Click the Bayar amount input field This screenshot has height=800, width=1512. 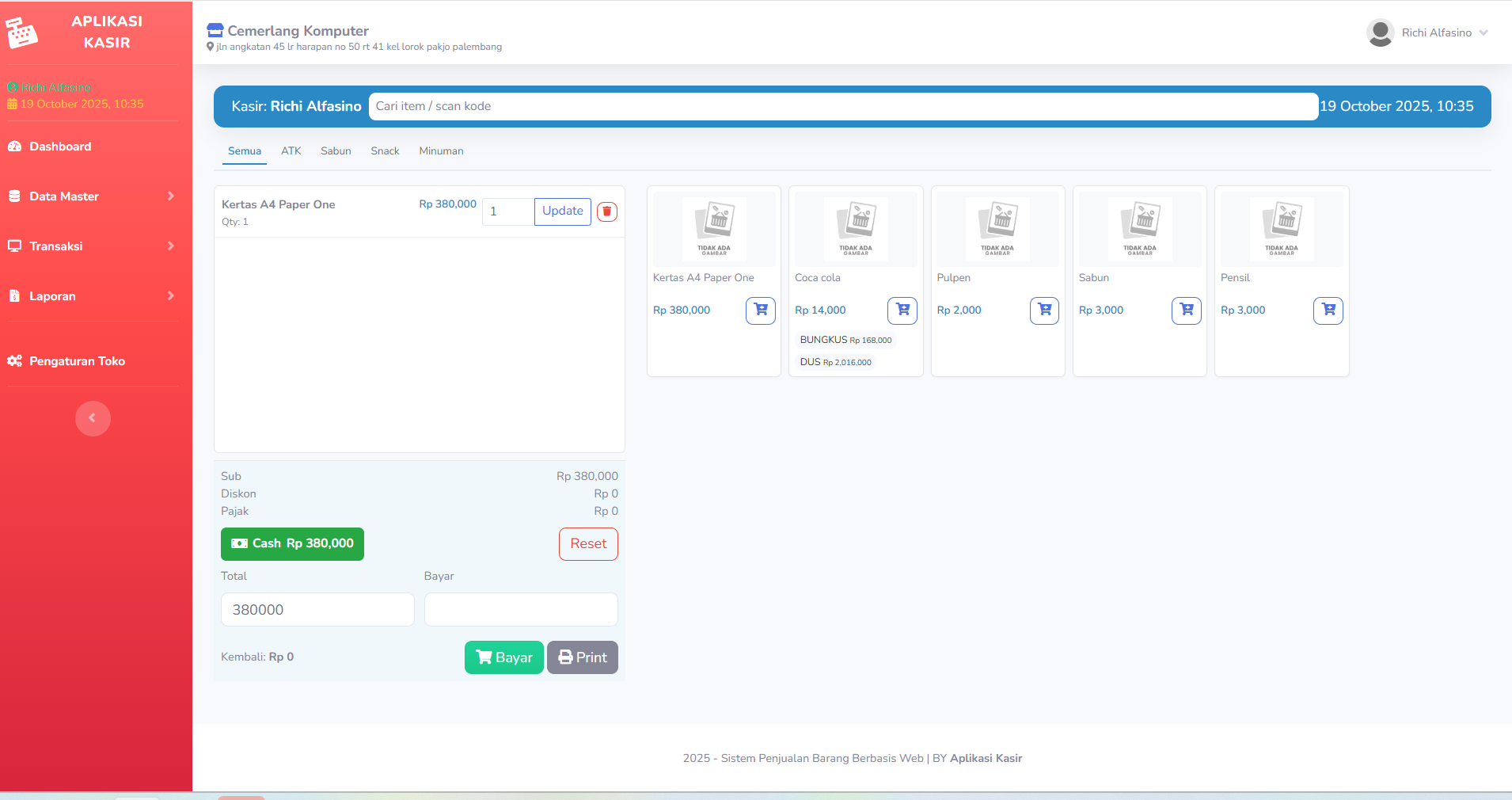520,610
